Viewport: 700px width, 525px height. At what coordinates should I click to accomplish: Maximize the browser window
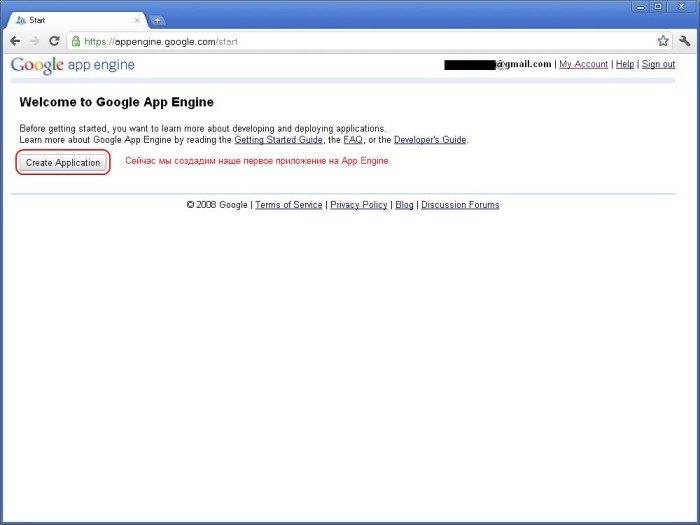point(658,7)
